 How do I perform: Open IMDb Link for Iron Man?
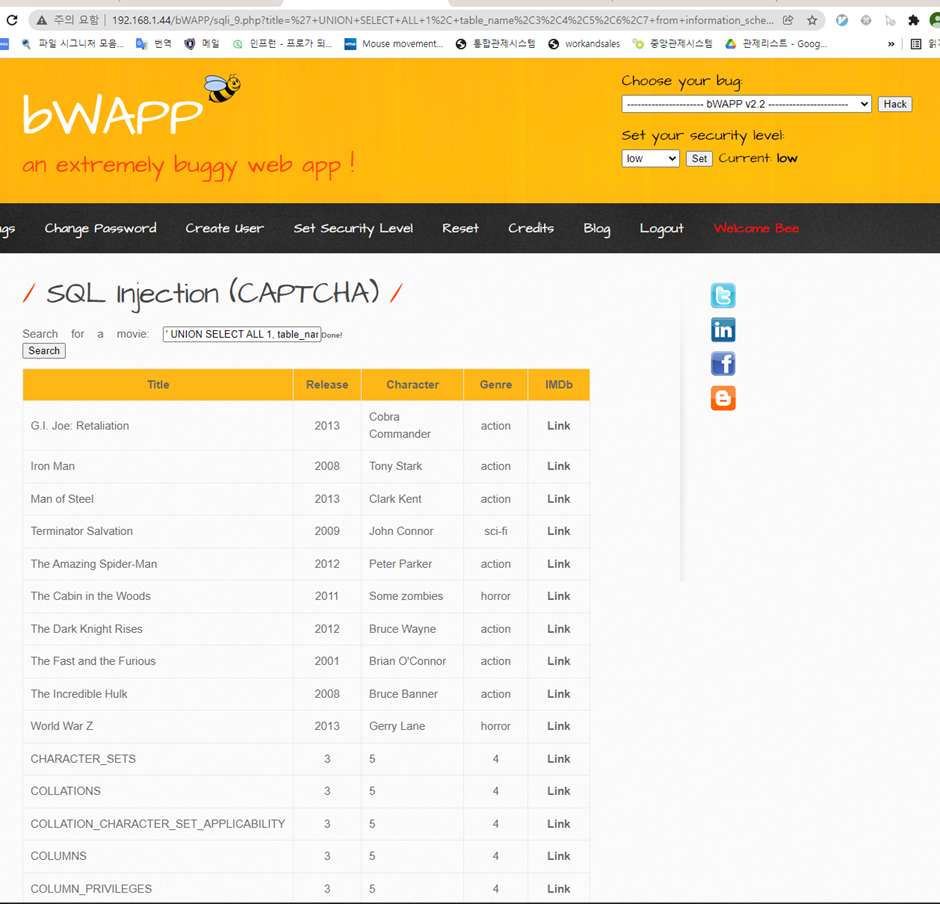559,466
